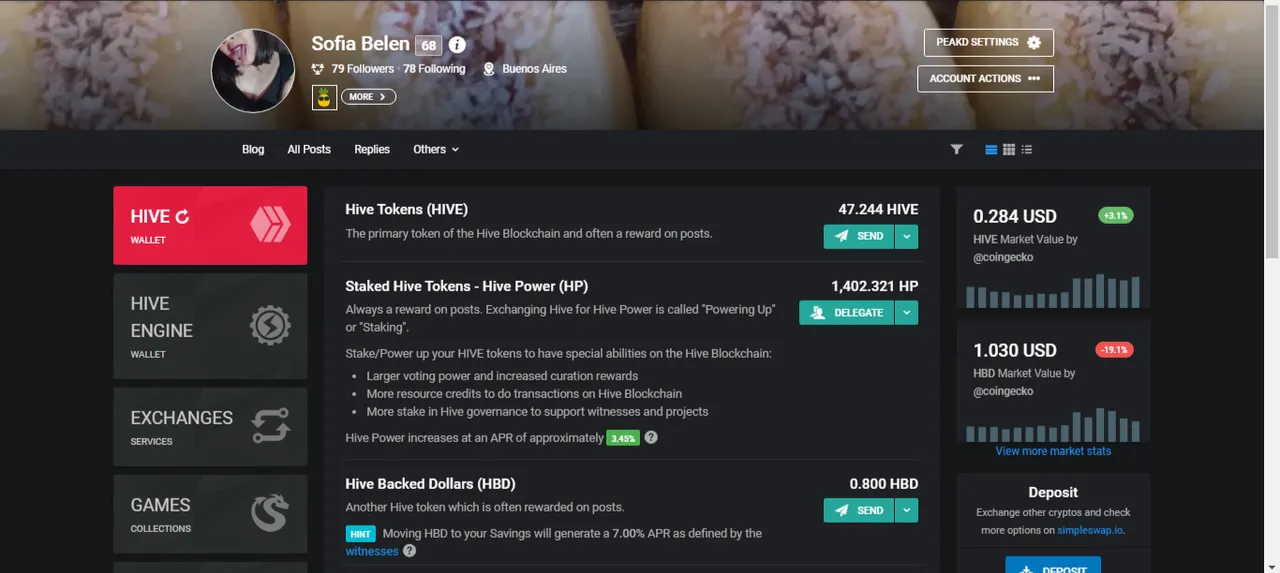Select the Games Collections sidebar tile
Viewport: 1280px width, 573px height.
point(210,514)
